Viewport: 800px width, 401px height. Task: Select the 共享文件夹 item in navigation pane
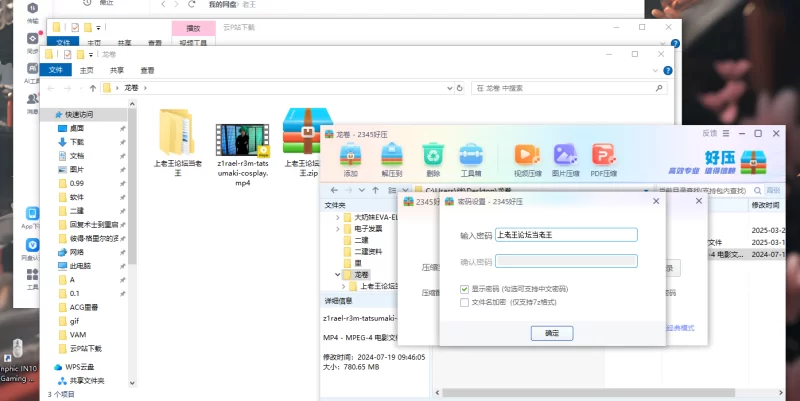pyautogui.click(x=81, y=381)
